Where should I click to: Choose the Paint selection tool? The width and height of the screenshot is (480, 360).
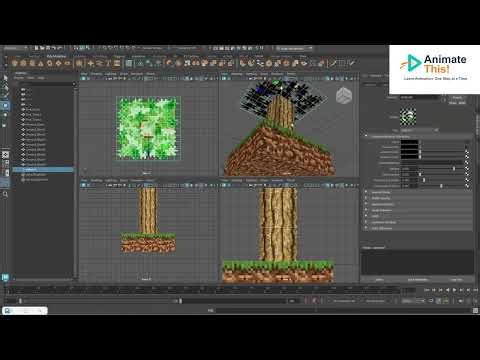pyautogui.click(x=5, y=96)
